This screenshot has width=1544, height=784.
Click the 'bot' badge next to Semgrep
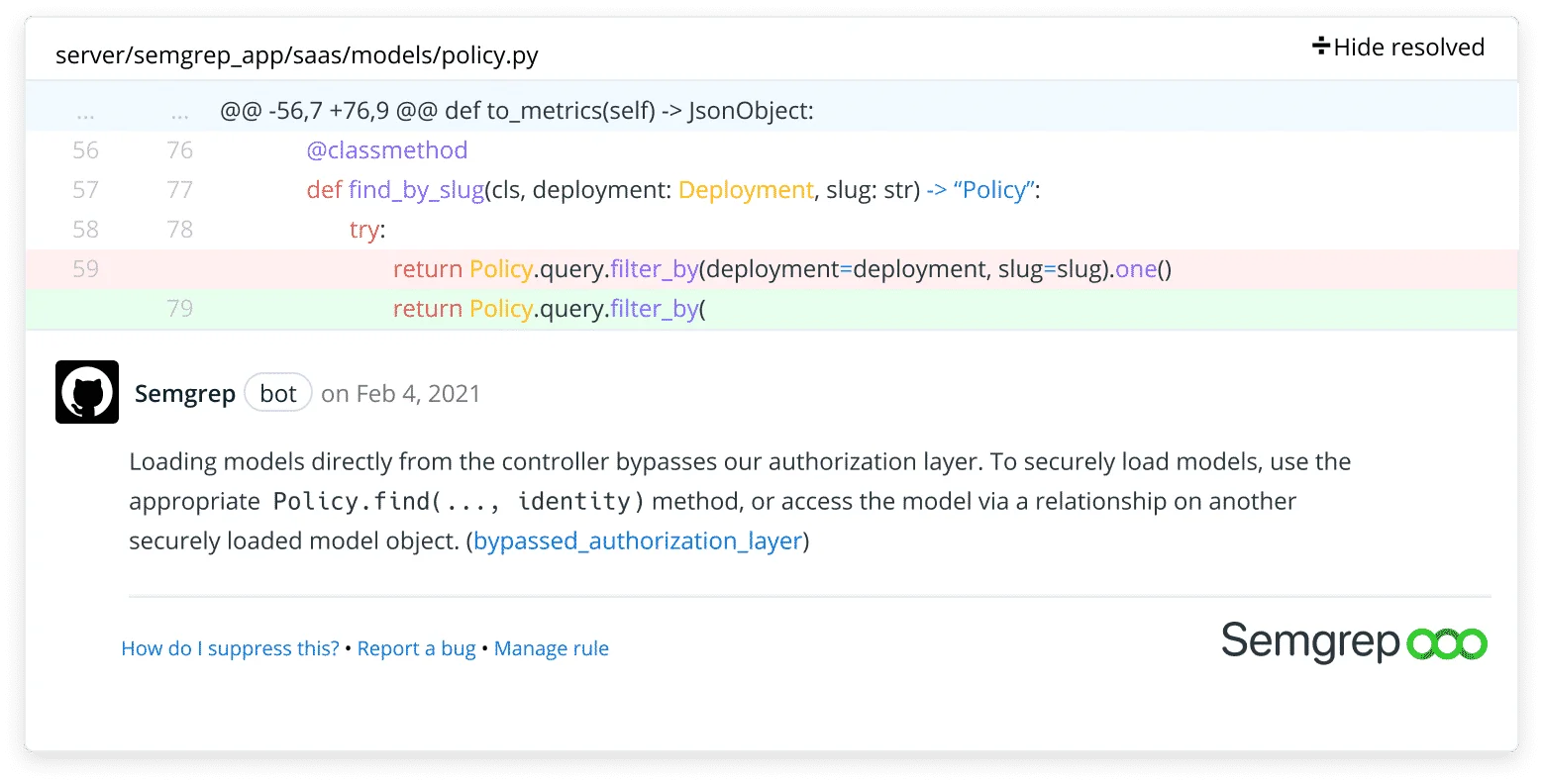(x=278, y=392)
